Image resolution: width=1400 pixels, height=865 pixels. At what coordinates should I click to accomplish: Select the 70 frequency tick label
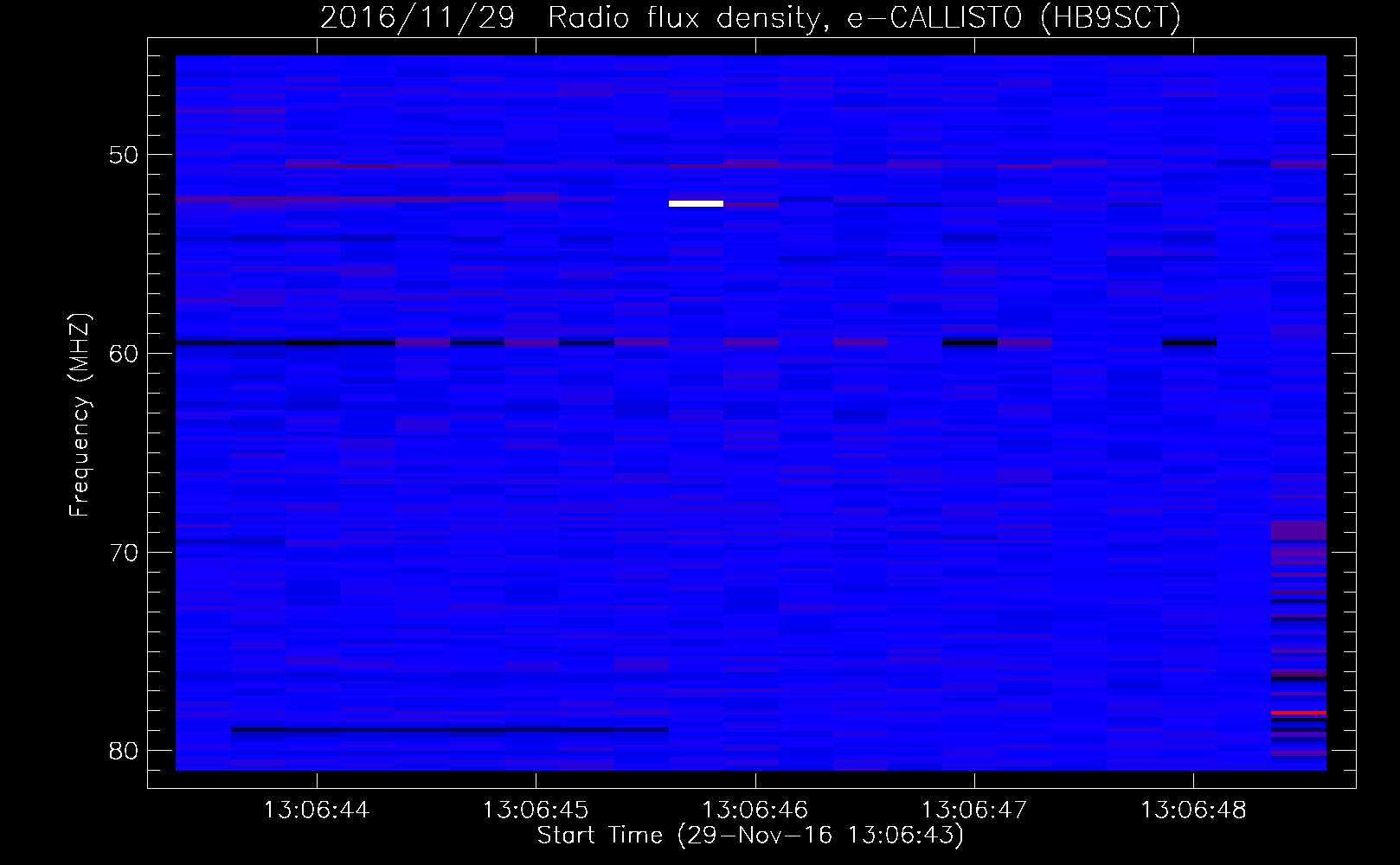coord(123,552)
